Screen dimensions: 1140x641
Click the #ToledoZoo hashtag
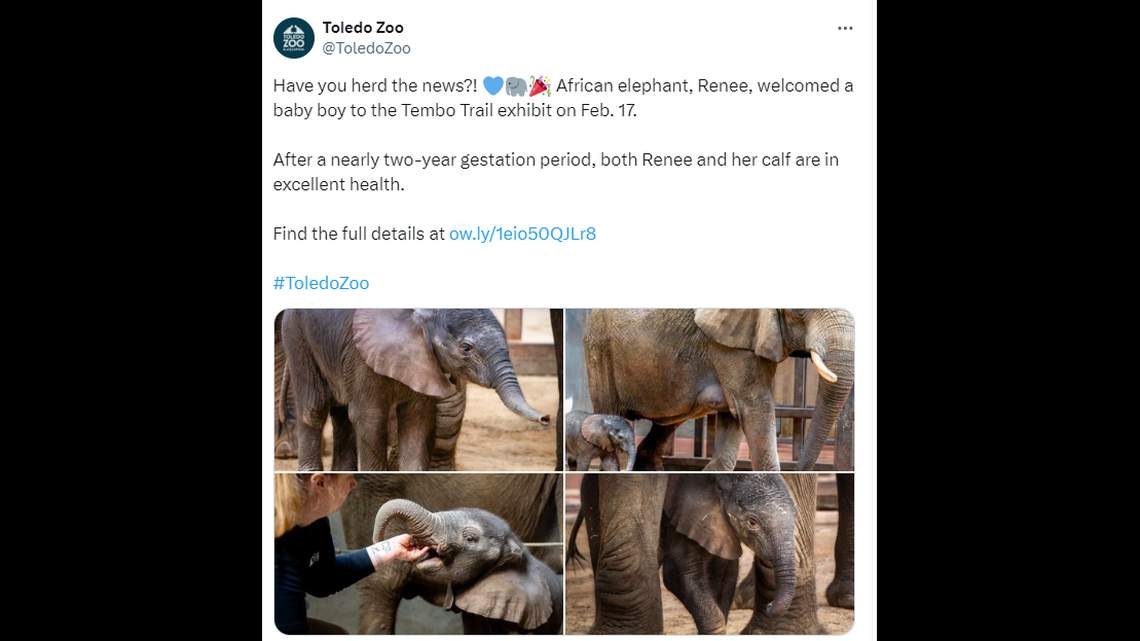coord(321,283)
